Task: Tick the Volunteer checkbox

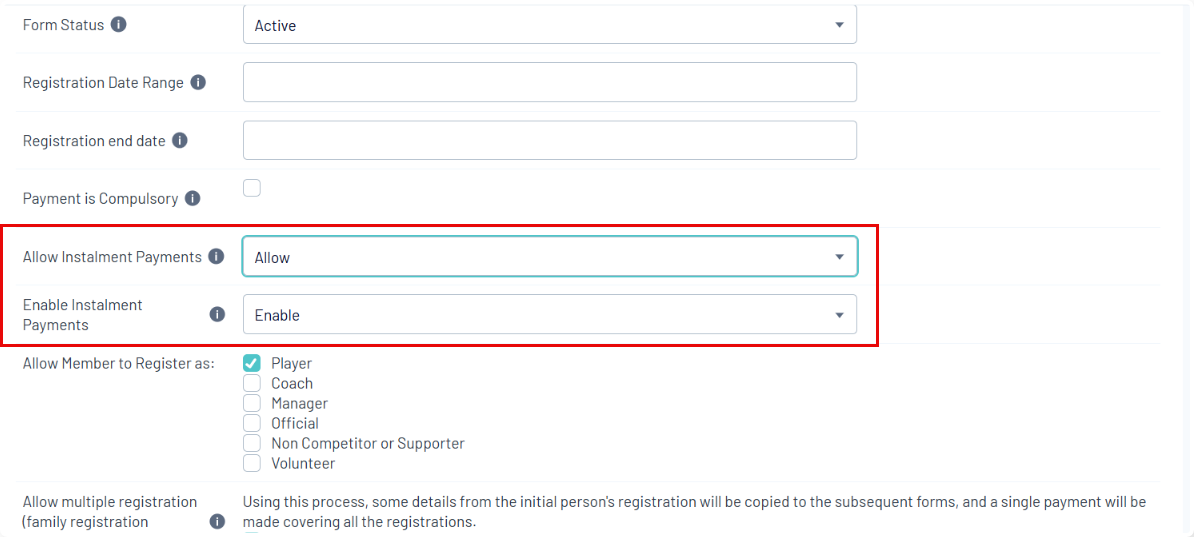Action: tap(252, 463)
